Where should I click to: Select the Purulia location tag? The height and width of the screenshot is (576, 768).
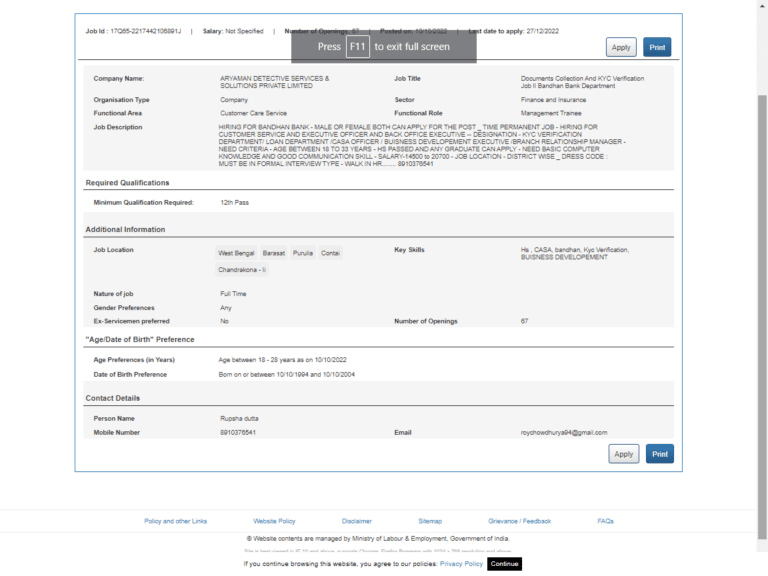pos(303,253)
